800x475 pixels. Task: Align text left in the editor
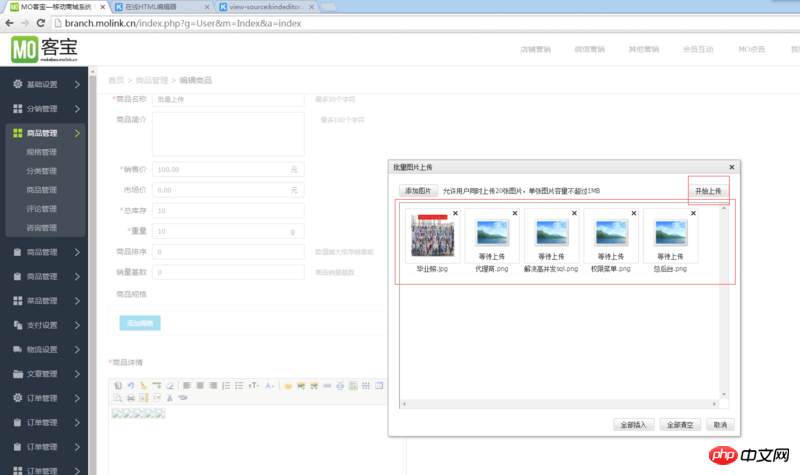pos(187,386)
